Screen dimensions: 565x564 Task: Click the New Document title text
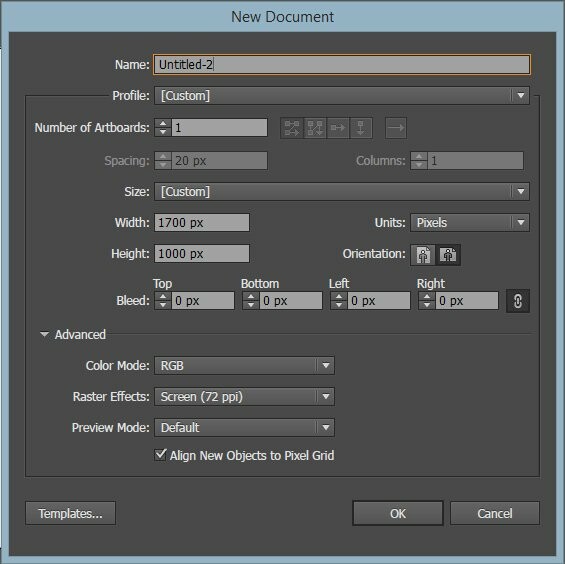tap(282, 17)
